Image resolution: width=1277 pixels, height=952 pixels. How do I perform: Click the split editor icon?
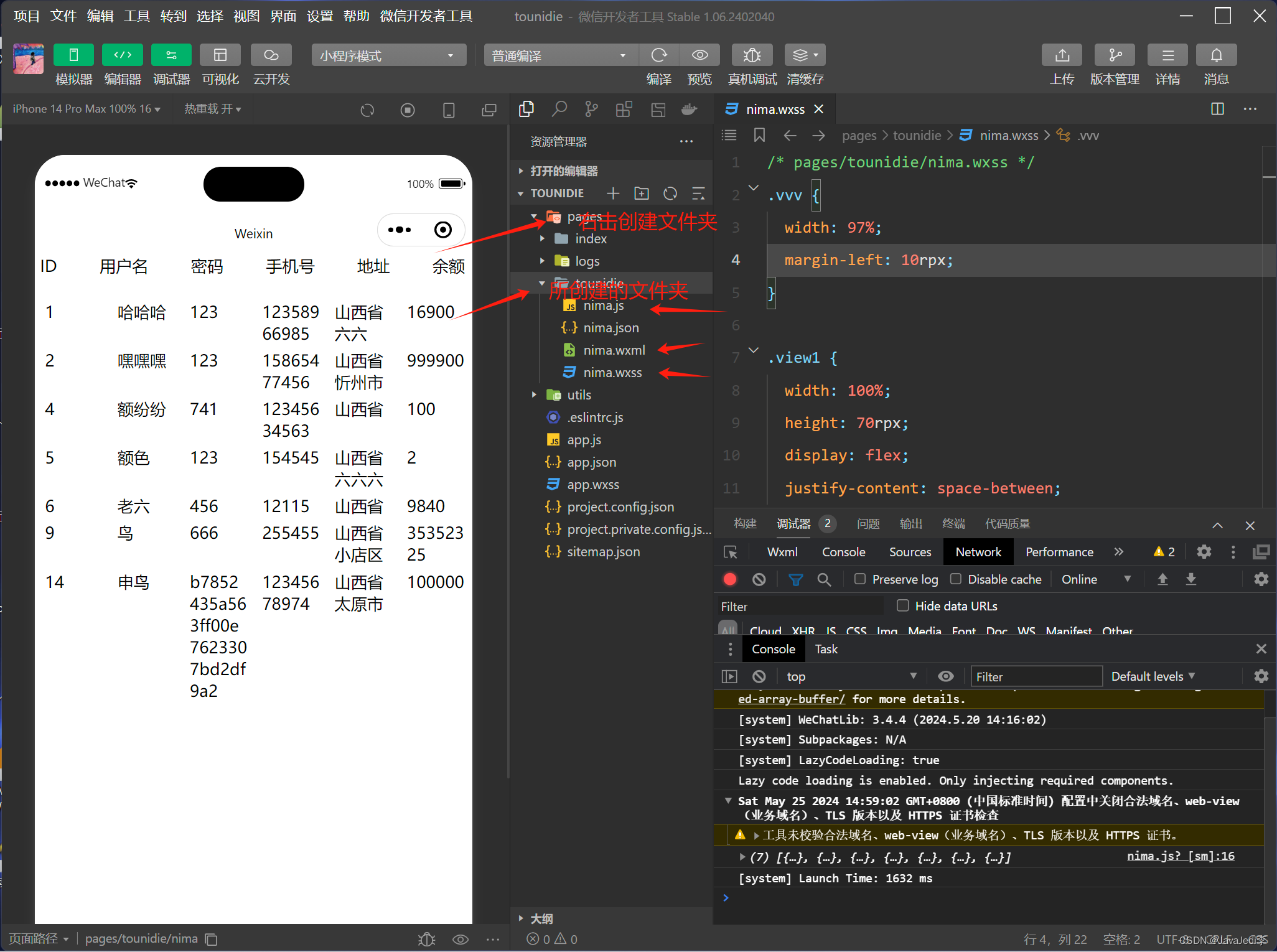[x=1217, y=110]
